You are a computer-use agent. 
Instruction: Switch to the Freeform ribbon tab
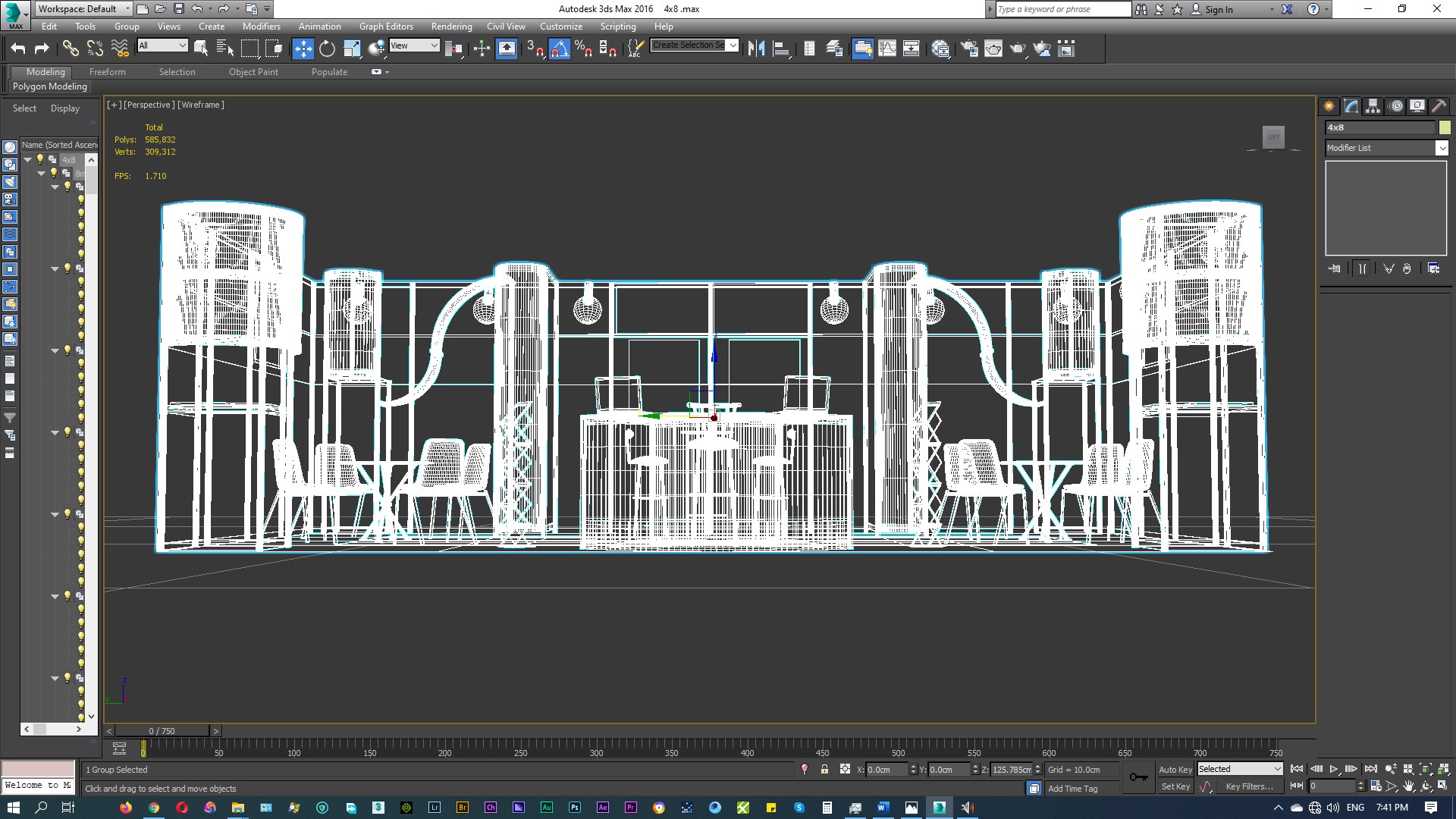pyautogui.click(x=108, y=72)
